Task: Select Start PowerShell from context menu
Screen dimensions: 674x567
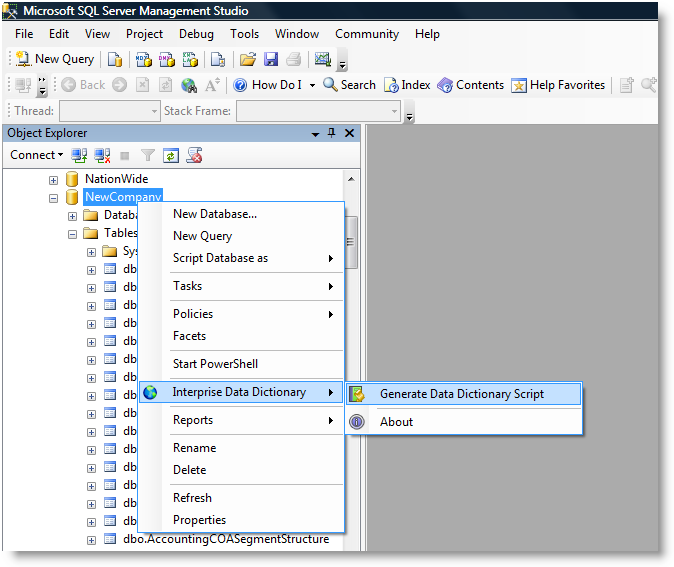Action: (215, 364)
